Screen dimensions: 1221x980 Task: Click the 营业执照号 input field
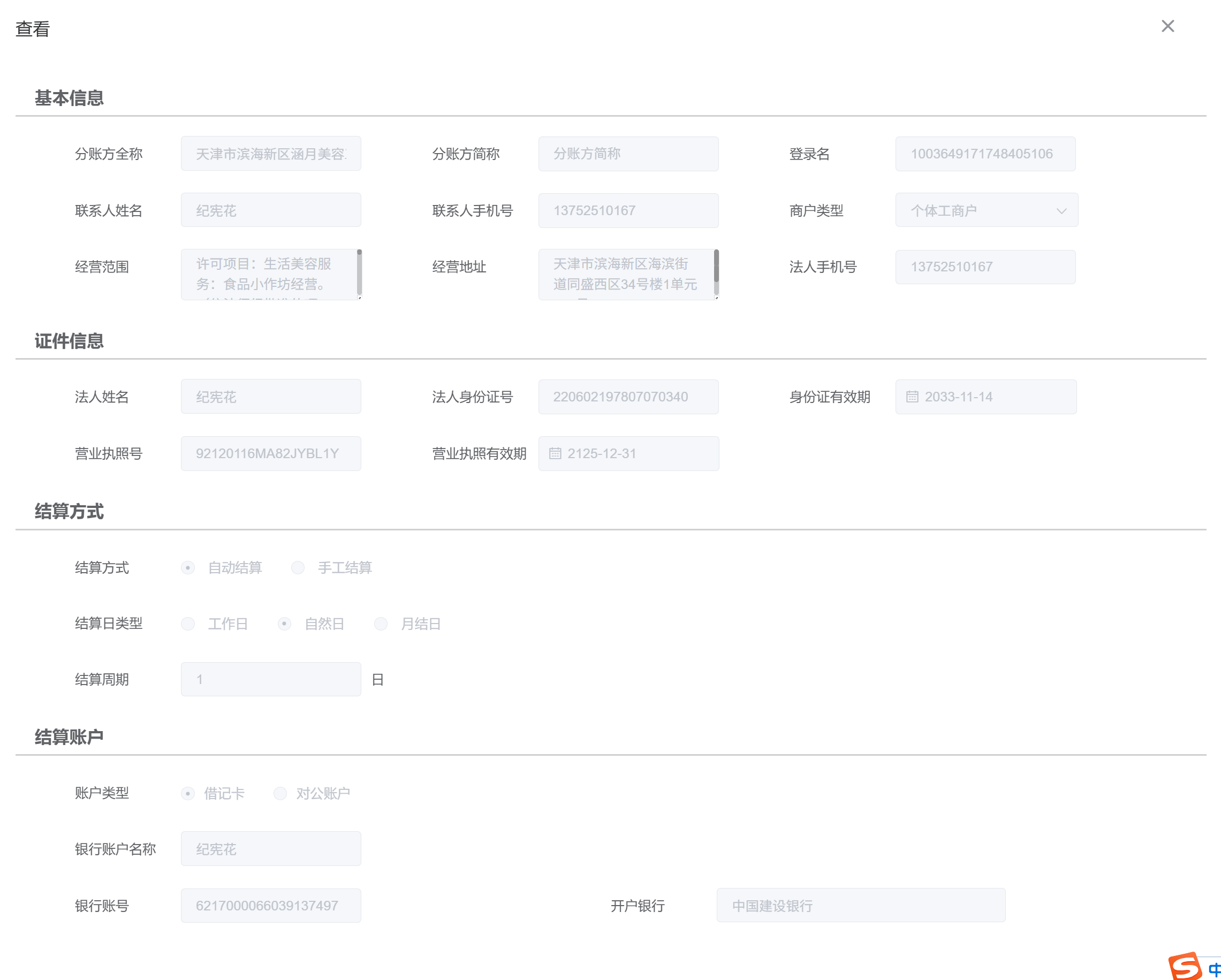pos(271,453)
